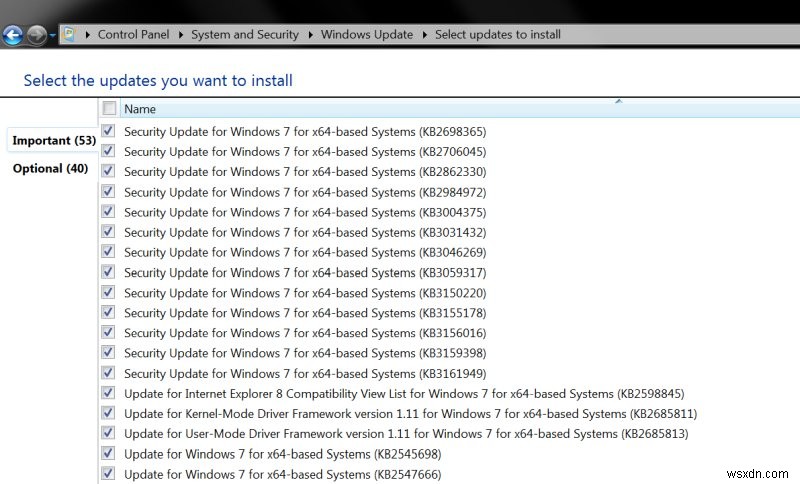Uncheck update KB3156016 checkbox

click(x=108, y=332)
